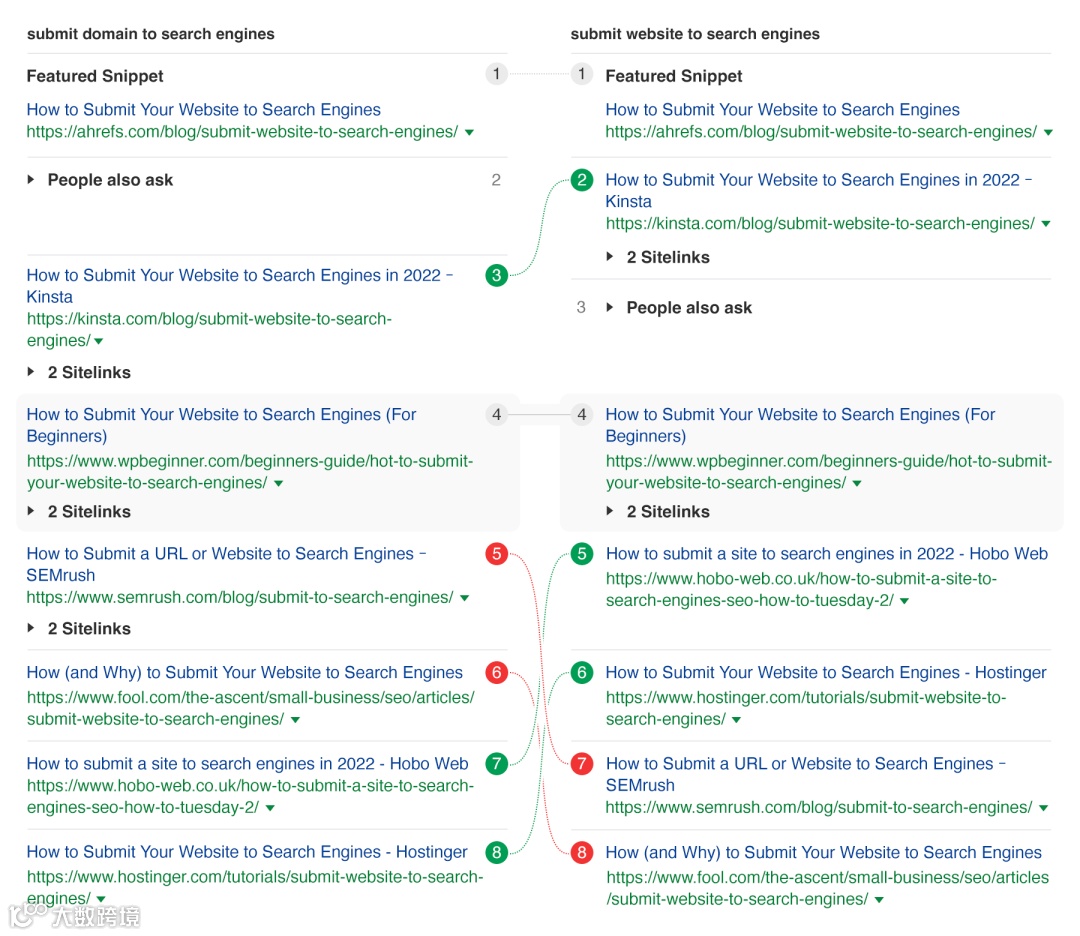Expand 2 Sitelinks under right Kinsta result

pos(658,258)
